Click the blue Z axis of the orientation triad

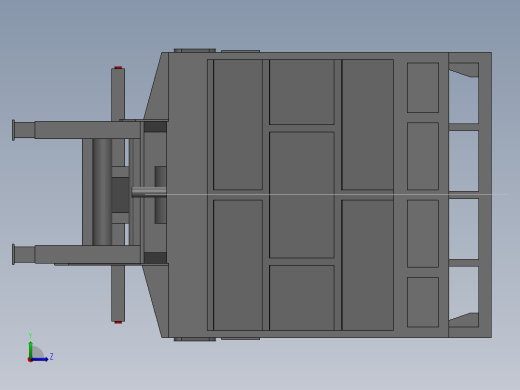click(40, 359)
